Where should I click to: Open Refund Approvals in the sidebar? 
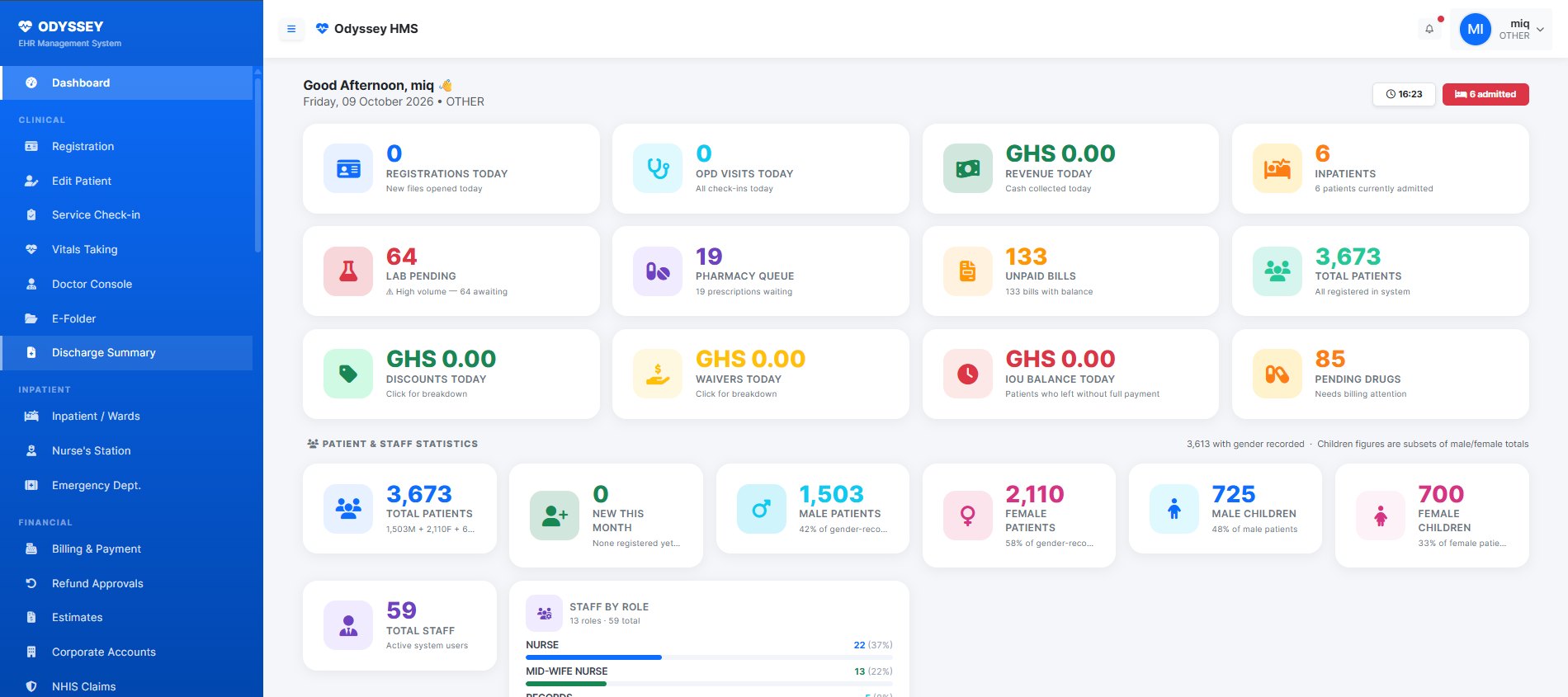(x=126, y=583)
